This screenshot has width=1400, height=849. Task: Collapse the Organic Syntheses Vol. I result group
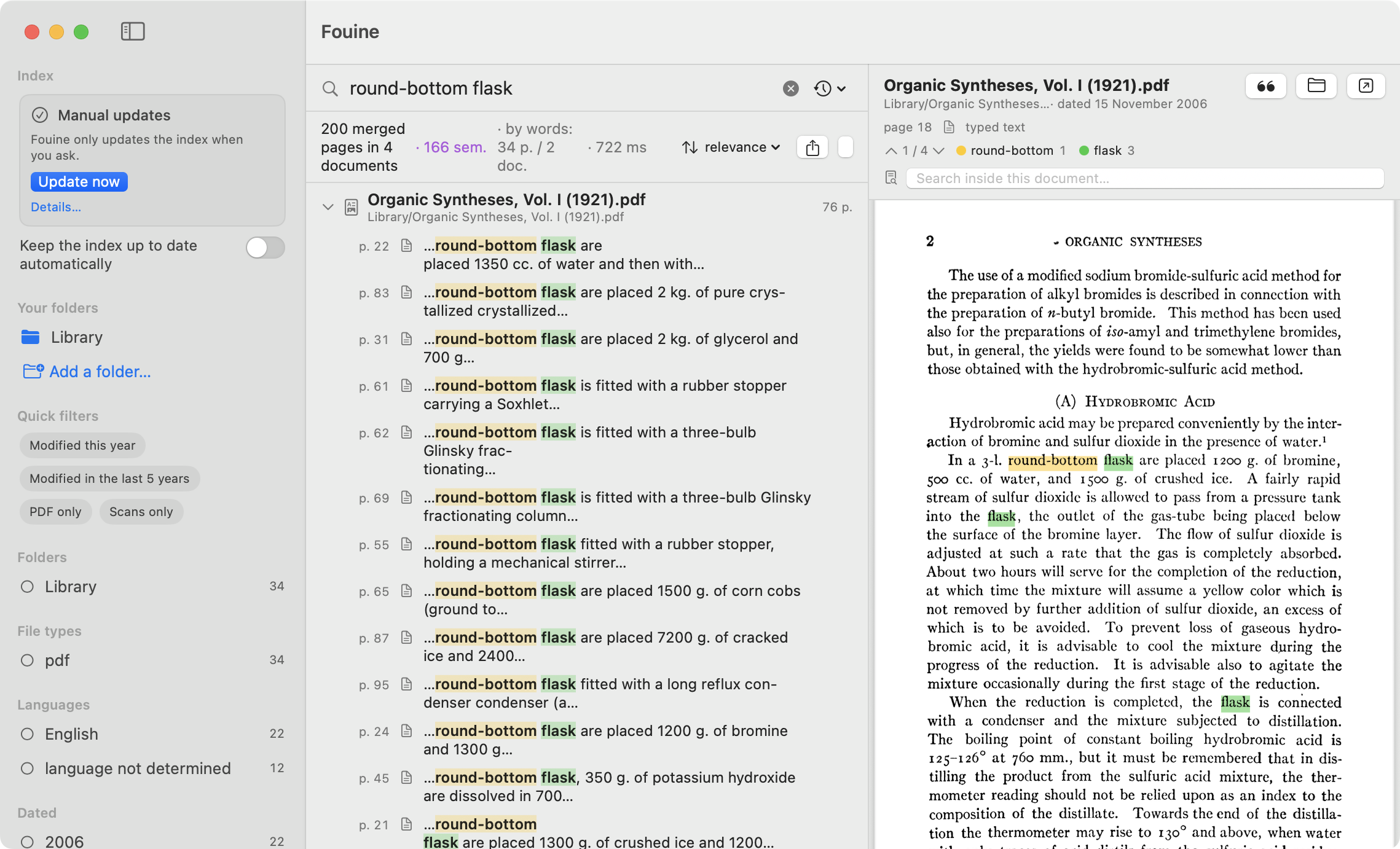(x=328, y=207)
